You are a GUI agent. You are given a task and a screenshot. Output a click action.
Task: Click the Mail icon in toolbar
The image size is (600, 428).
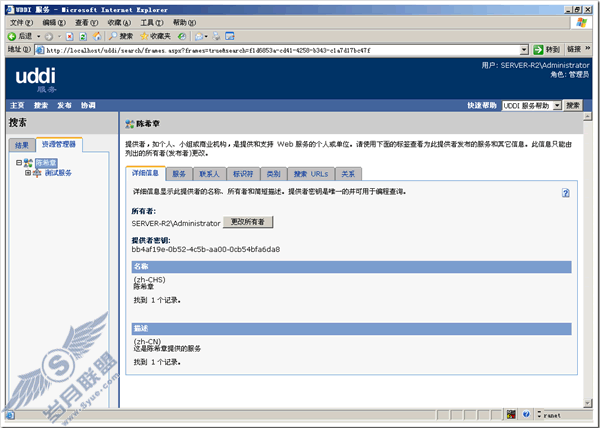(199, 36)
